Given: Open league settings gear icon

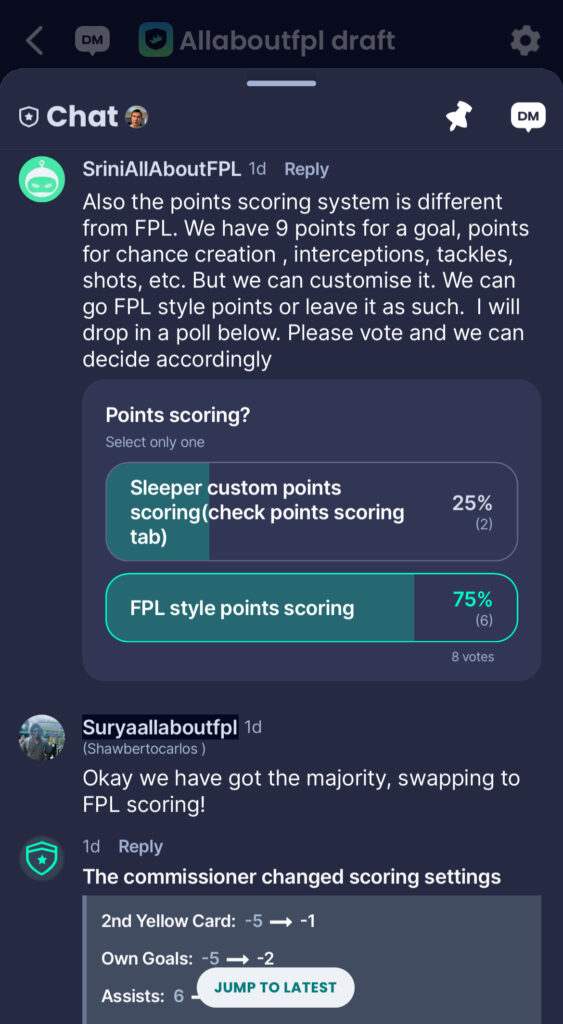Looking at the screenshot, I should [x=525, y=41].
